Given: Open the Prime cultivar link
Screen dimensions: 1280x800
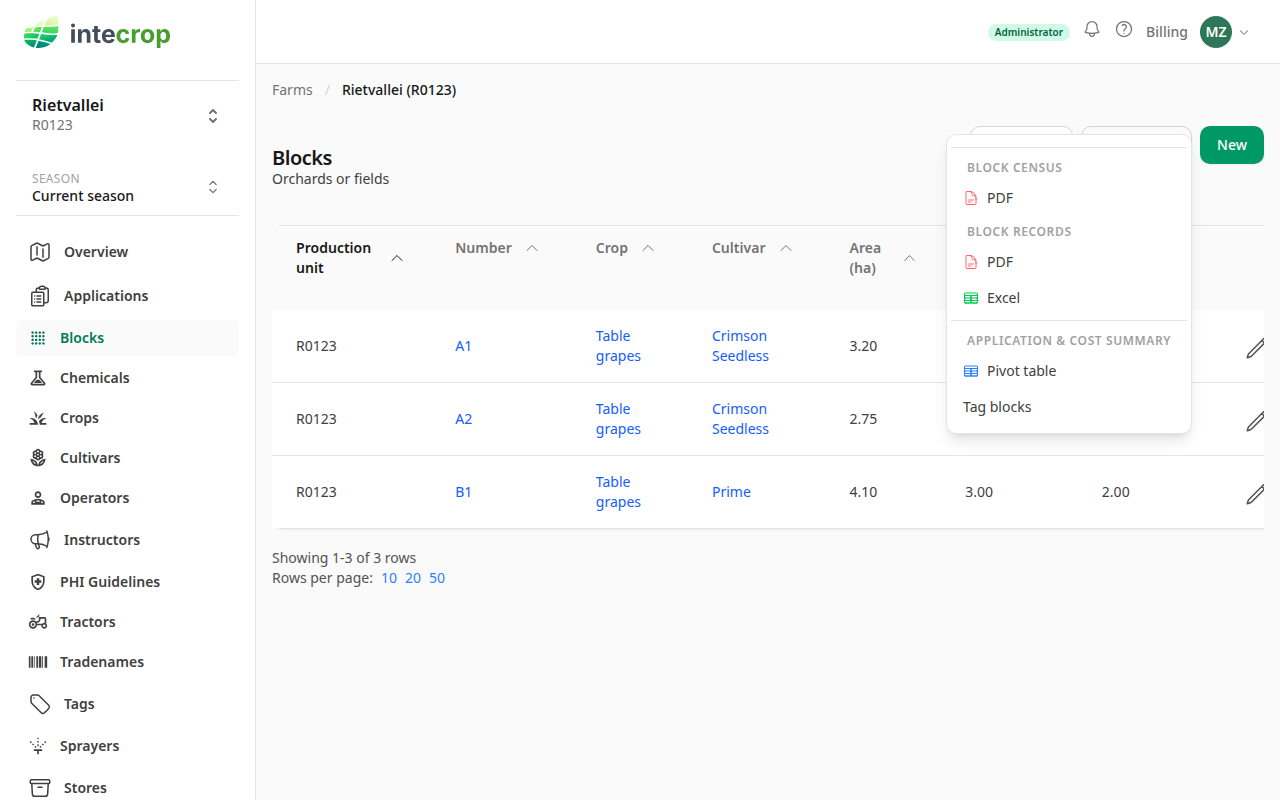Looking at the screenshot, I should coord(731,492).
